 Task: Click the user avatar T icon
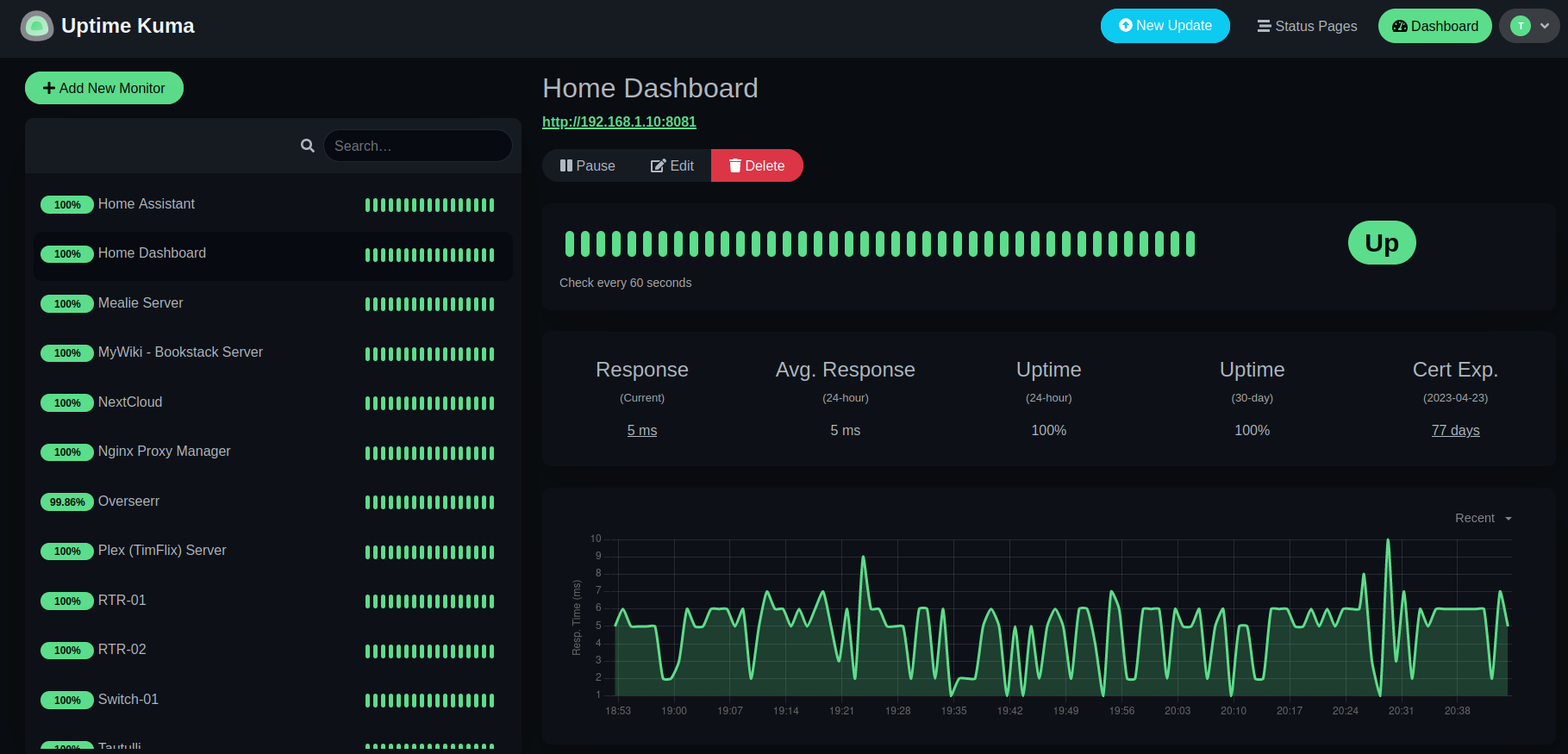pyautogui.click(x=1521, y=26)
